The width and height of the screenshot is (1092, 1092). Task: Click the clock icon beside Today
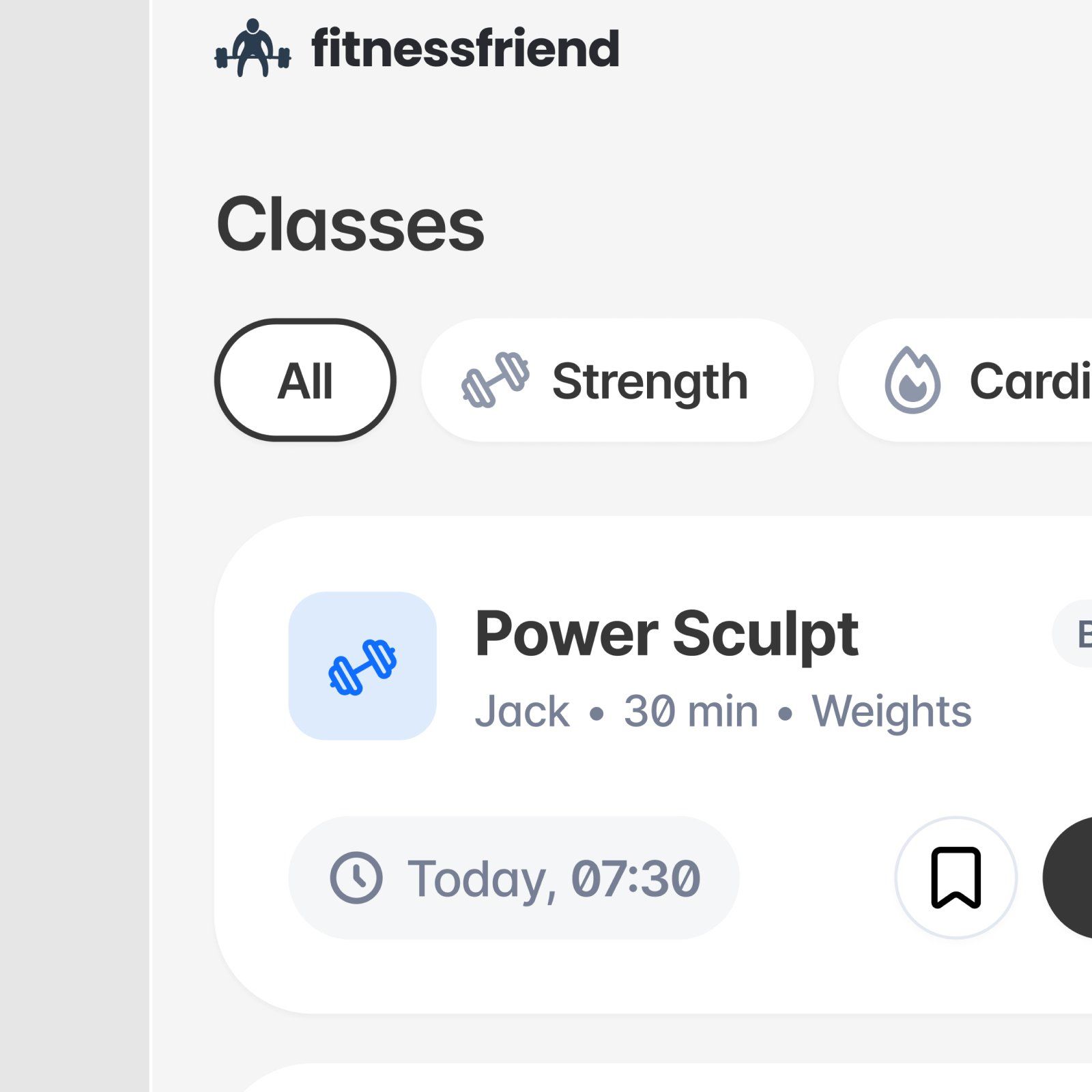356,878
